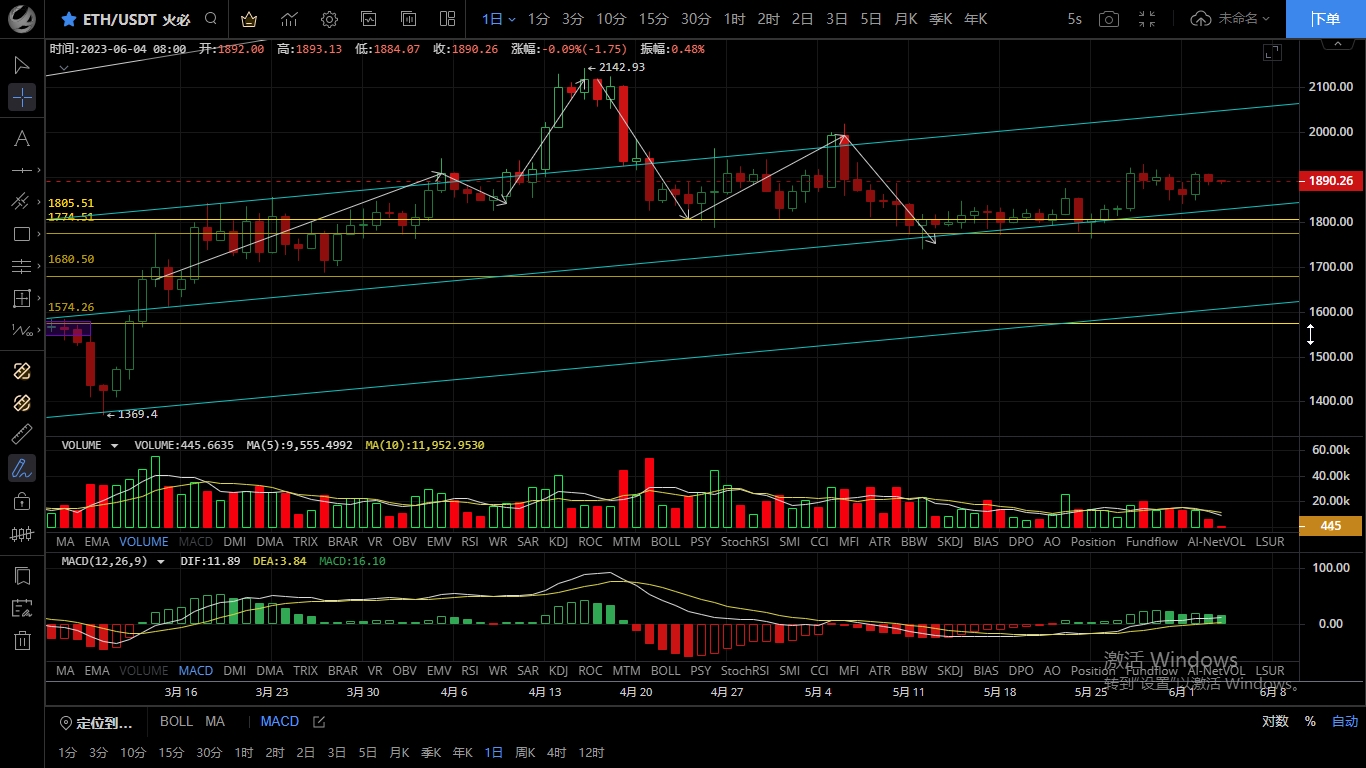Select the arrow cursor tool

pos(22,65)
